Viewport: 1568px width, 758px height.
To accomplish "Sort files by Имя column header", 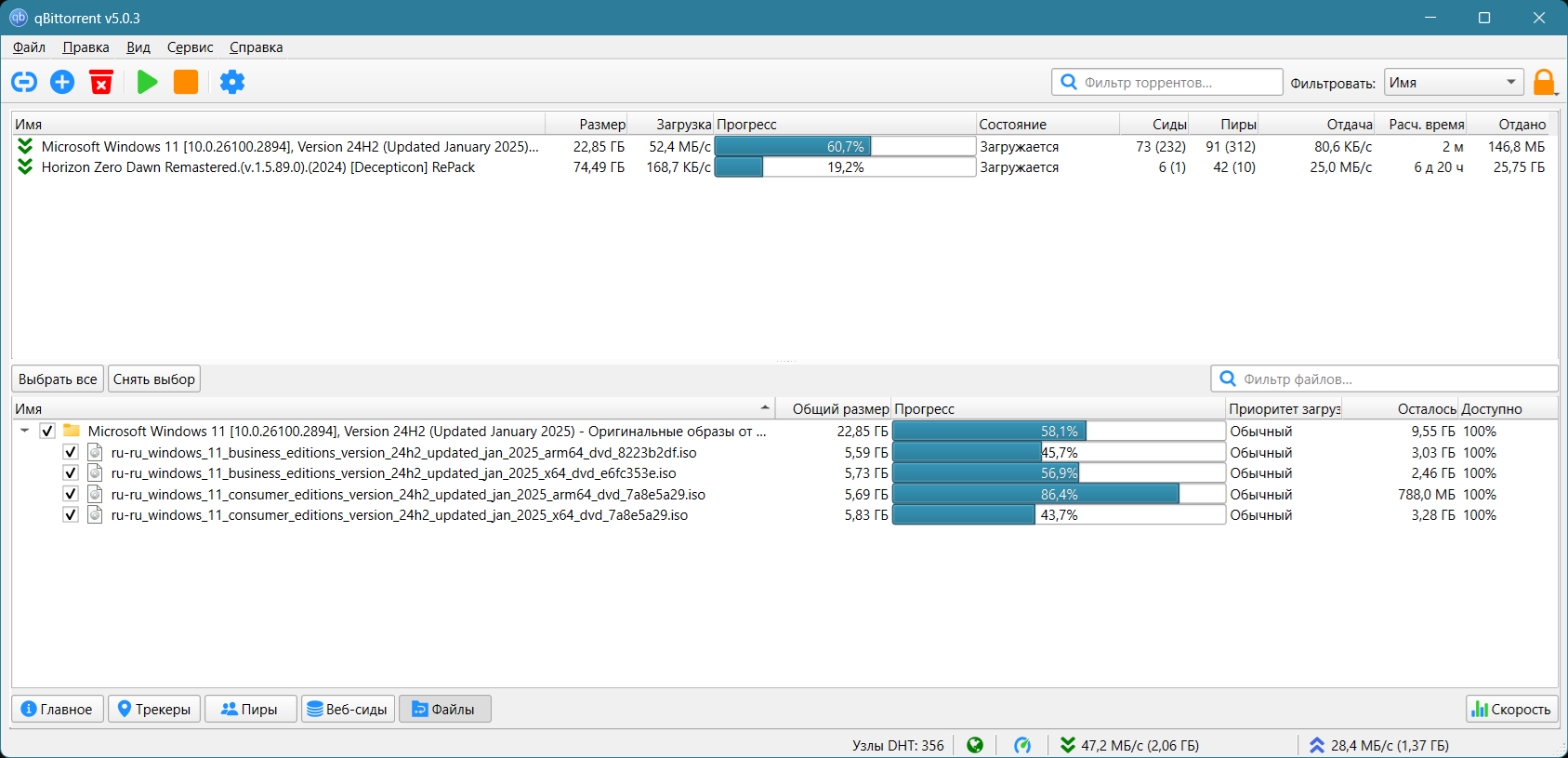I will (394, 409).
